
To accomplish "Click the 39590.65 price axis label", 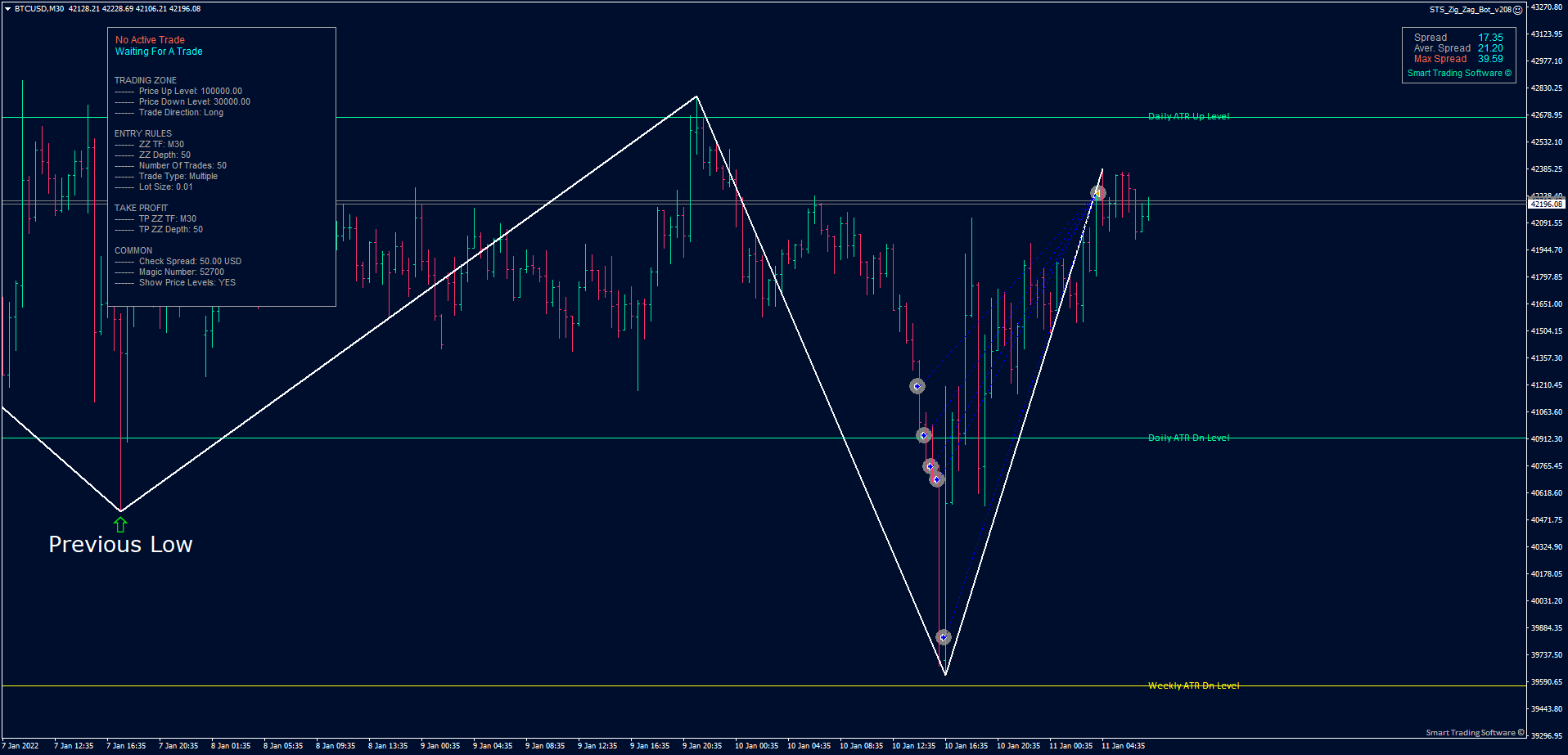I will pos(1547,682).
